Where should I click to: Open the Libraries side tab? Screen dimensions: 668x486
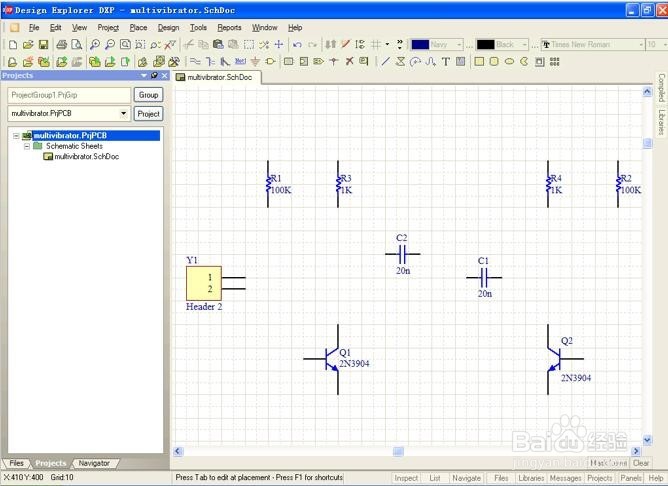[x=661, y=122]
